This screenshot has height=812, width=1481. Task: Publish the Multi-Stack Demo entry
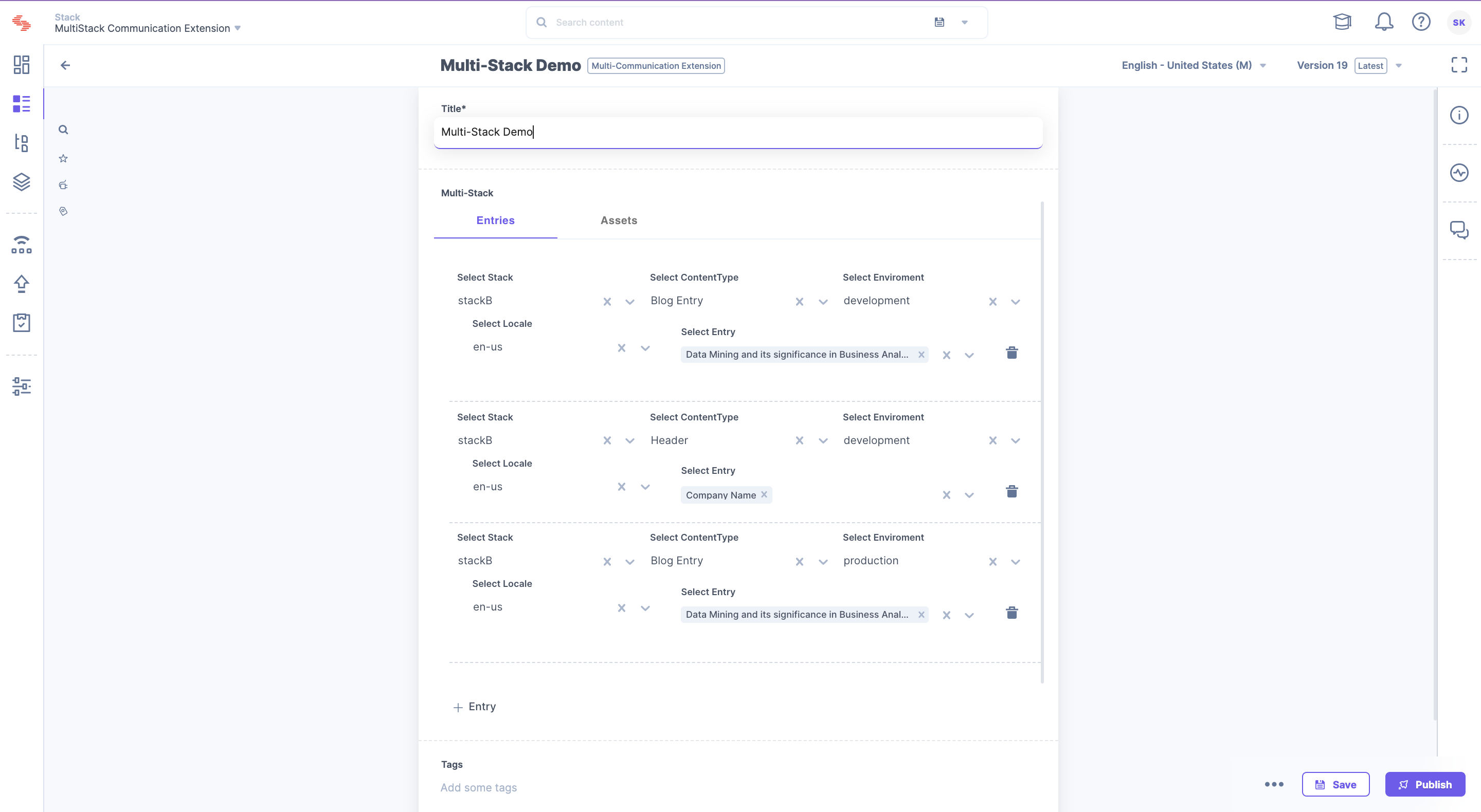[1425, 784]
